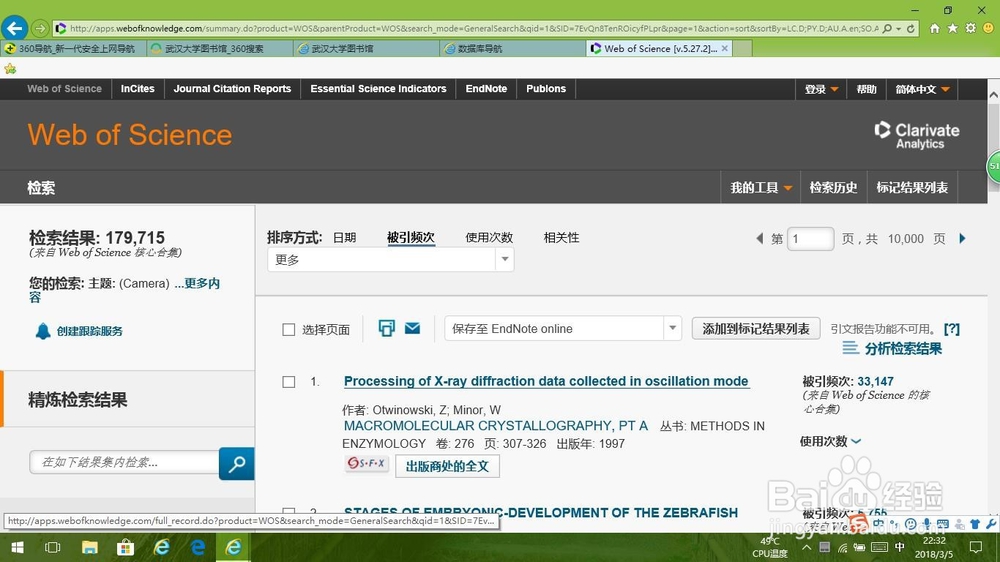The width and height of the screenshot is (1000, 562).
Task: Click the print results icon
Action: [x=386, y=329]
